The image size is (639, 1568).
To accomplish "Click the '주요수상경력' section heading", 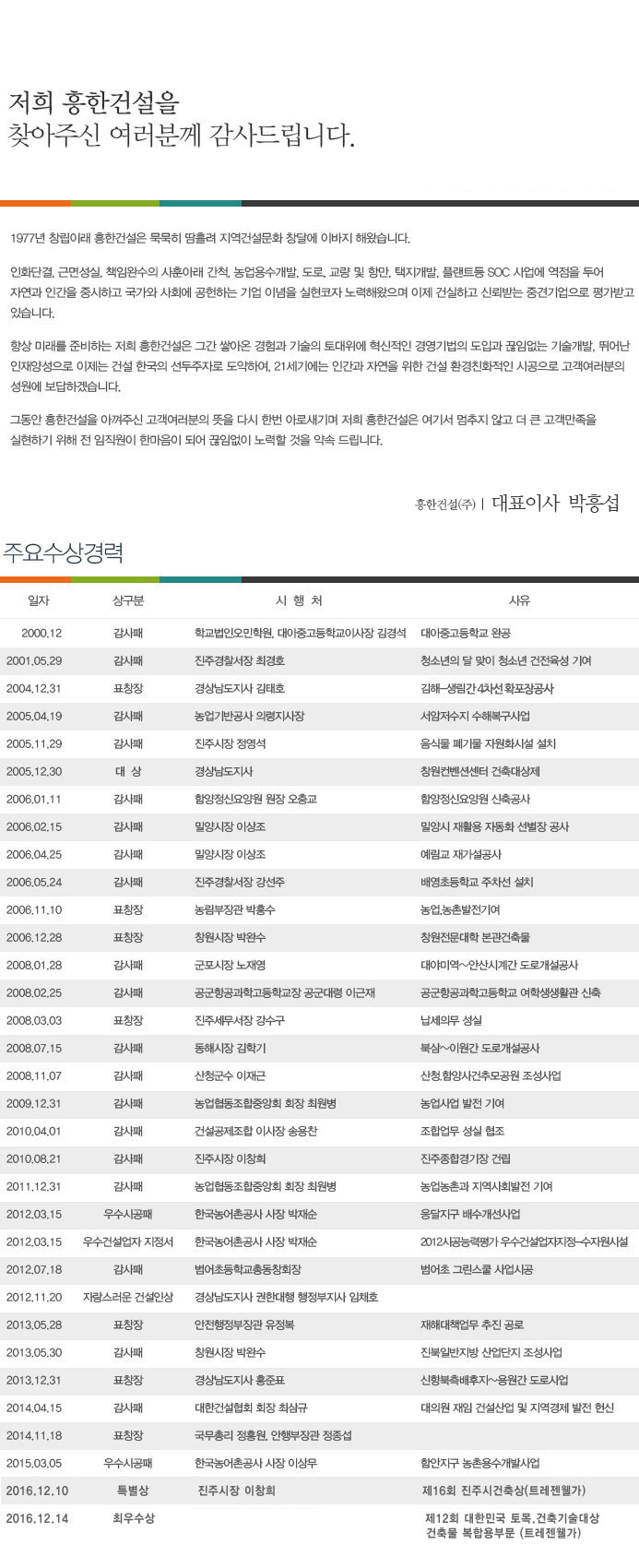I will point(63,552).
